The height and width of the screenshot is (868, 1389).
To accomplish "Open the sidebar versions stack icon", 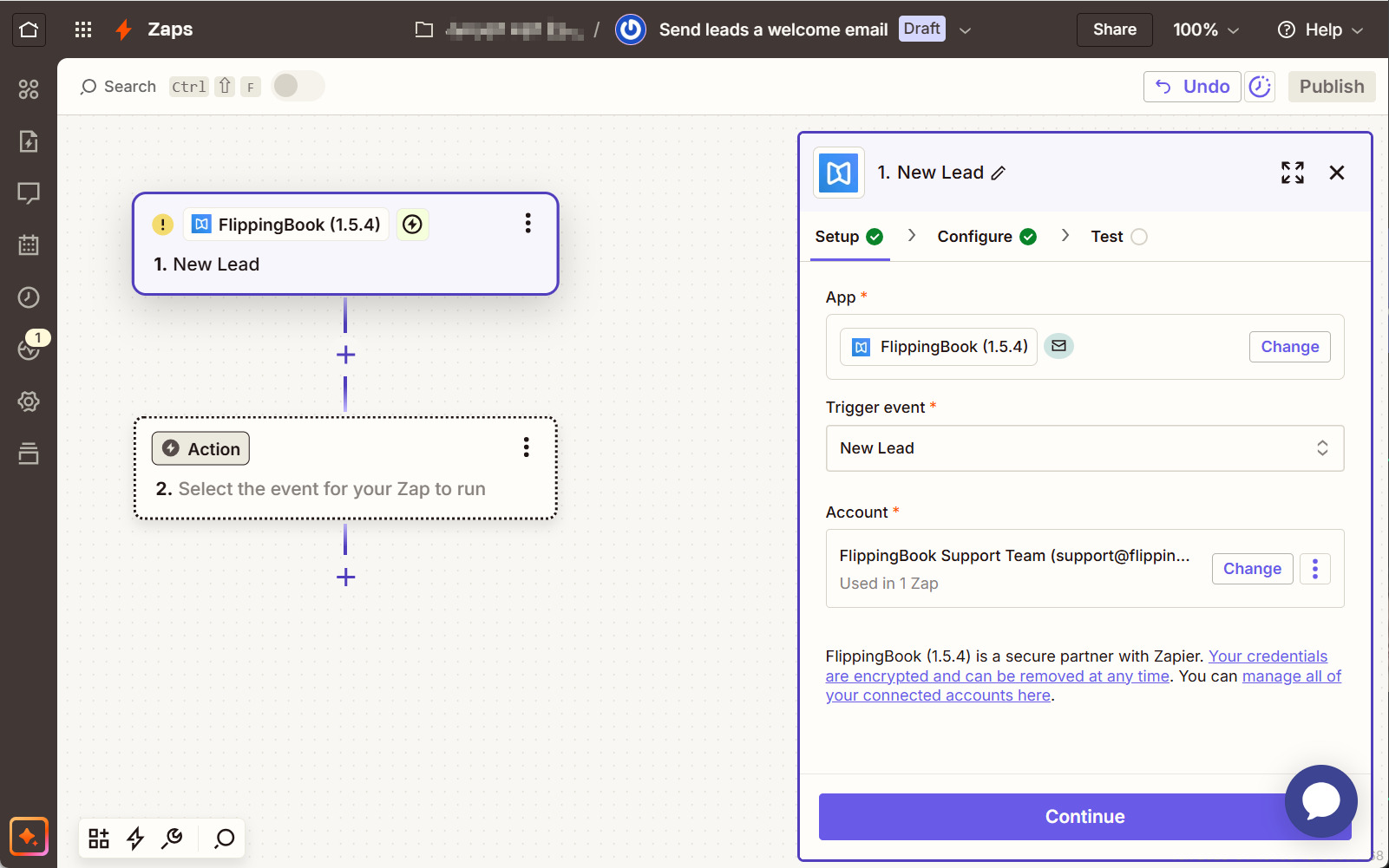I will pos(29,454).
